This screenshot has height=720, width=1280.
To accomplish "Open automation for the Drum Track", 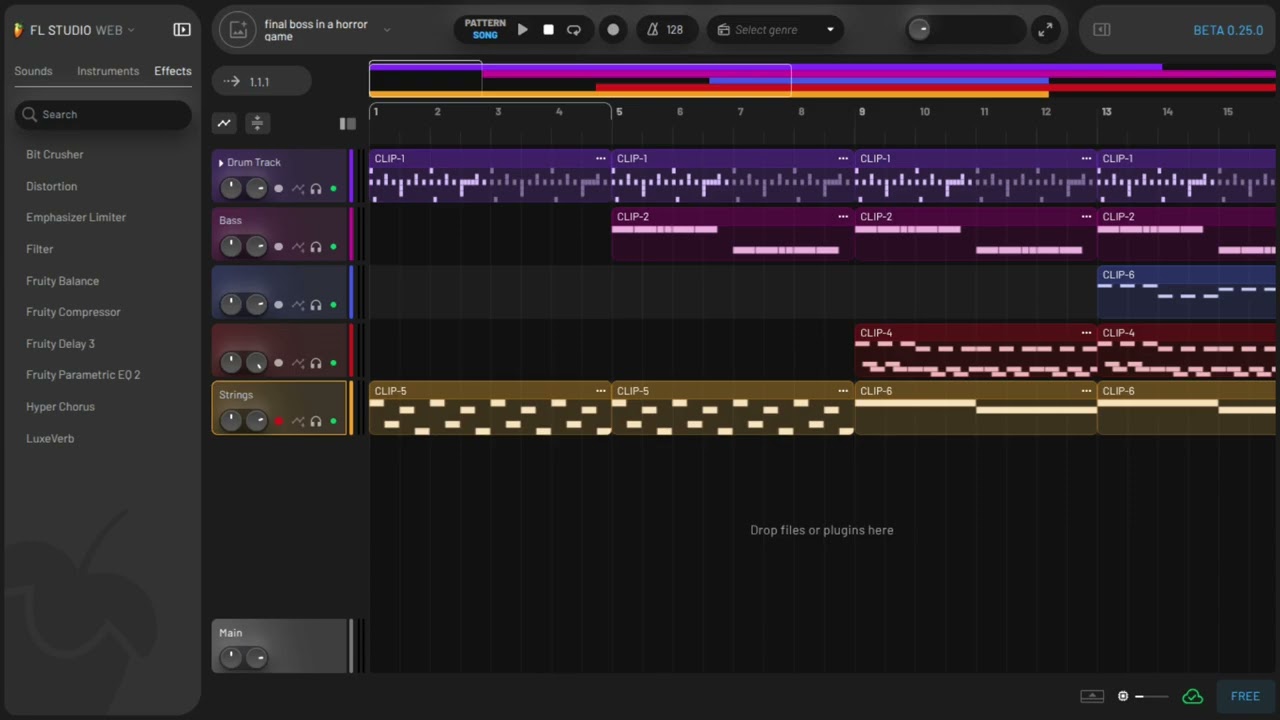I will 298,189.
